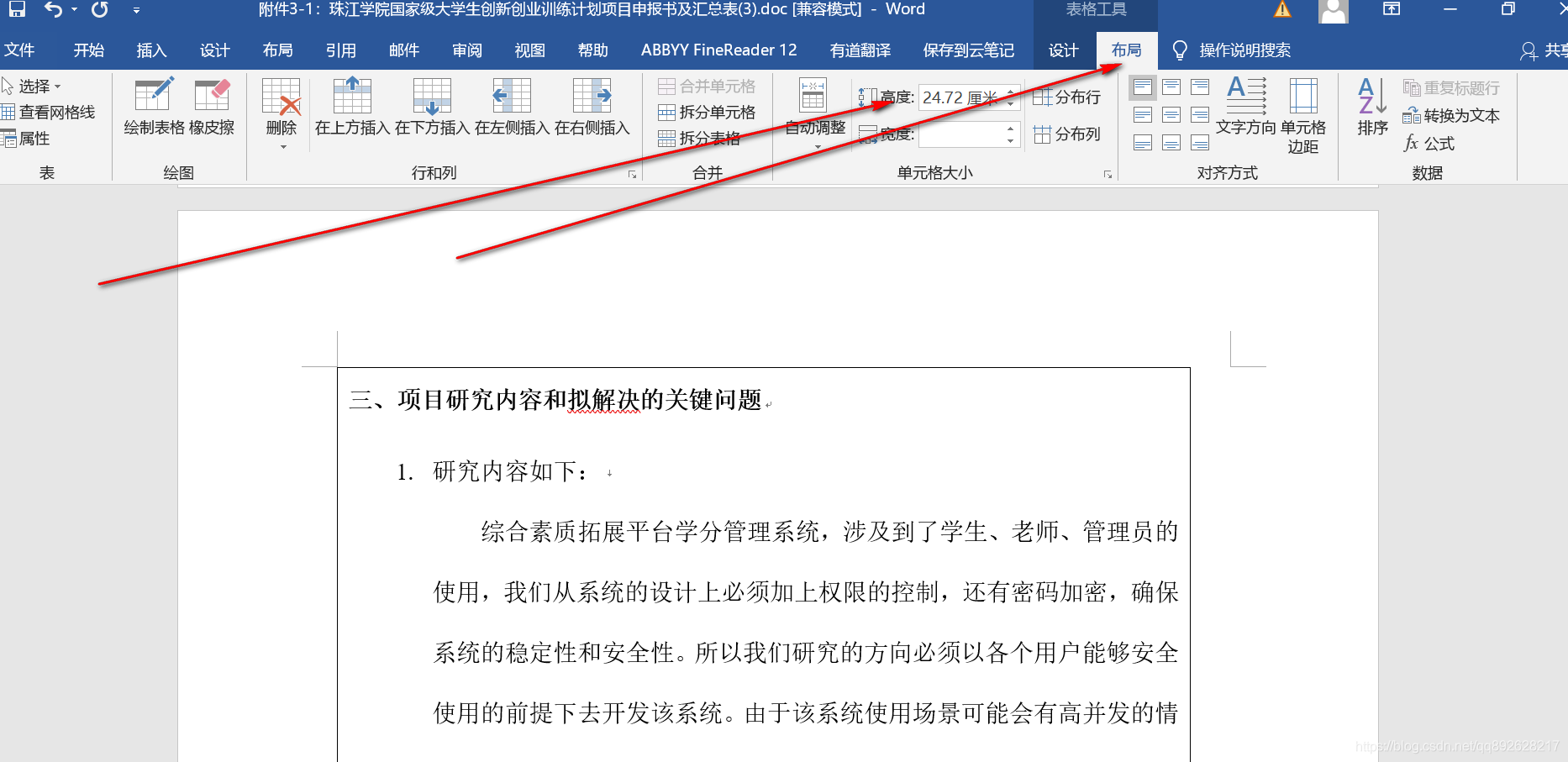Switch to the 引用 tab
This screenshot has height=762, width=1568.
click(x=340, y=50)
